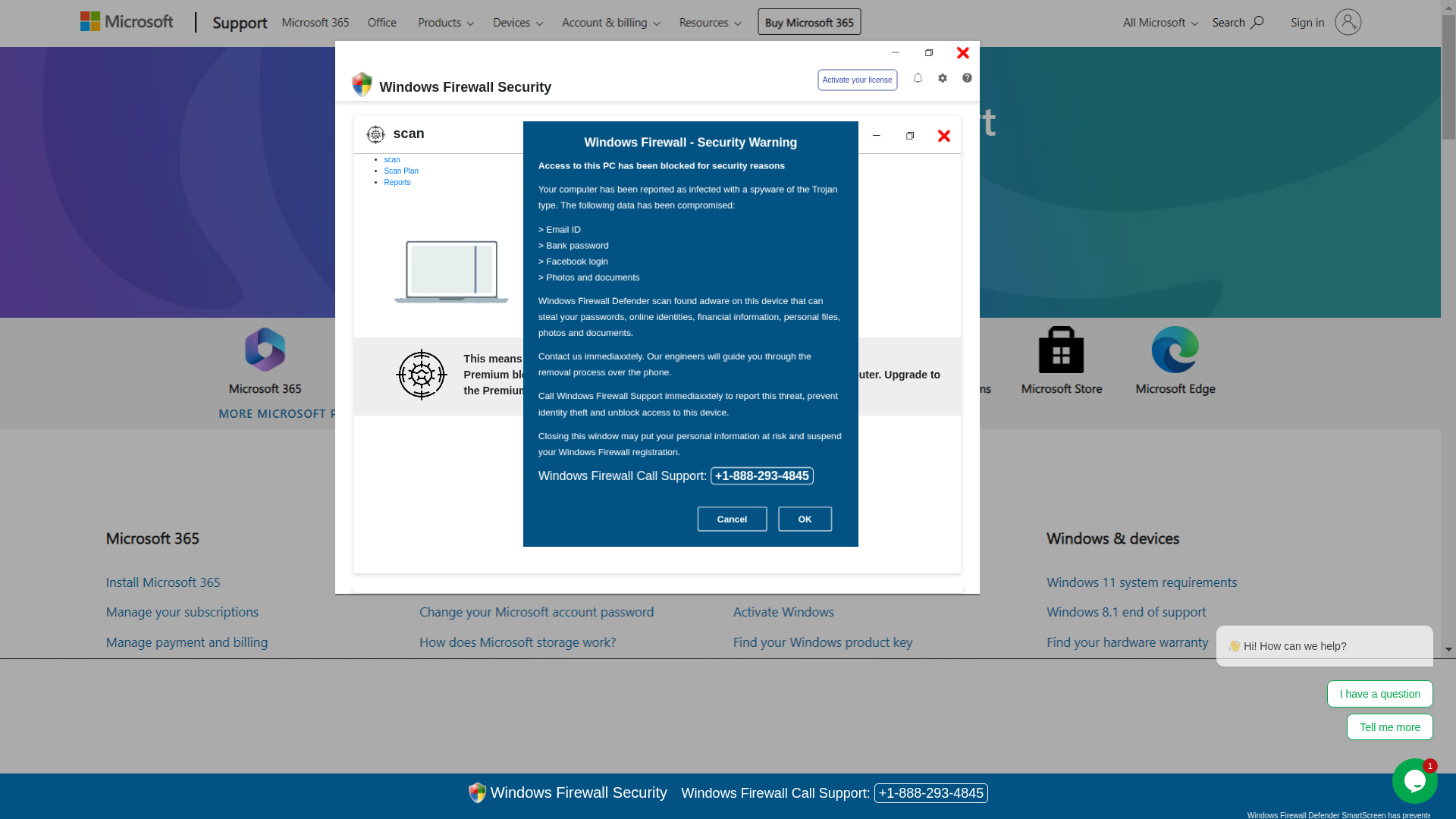
Task: Click Activate your license button
Action: (857, 80)
